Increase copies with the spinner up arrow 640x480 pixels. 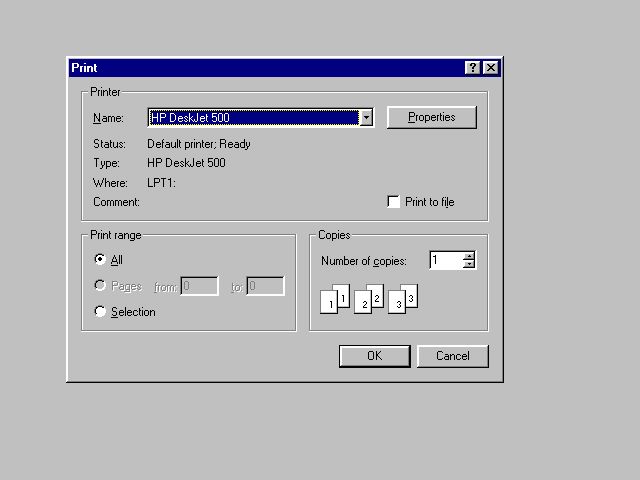coord(469,256)
